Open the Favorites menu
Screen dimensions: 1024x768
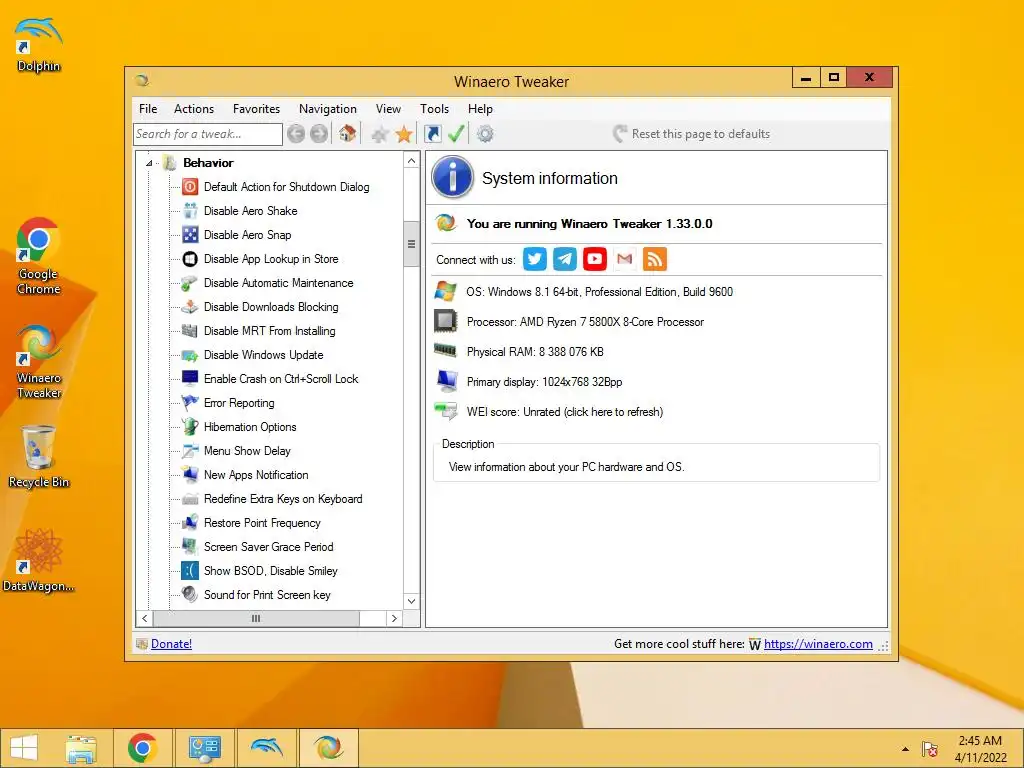coord(256,109)
